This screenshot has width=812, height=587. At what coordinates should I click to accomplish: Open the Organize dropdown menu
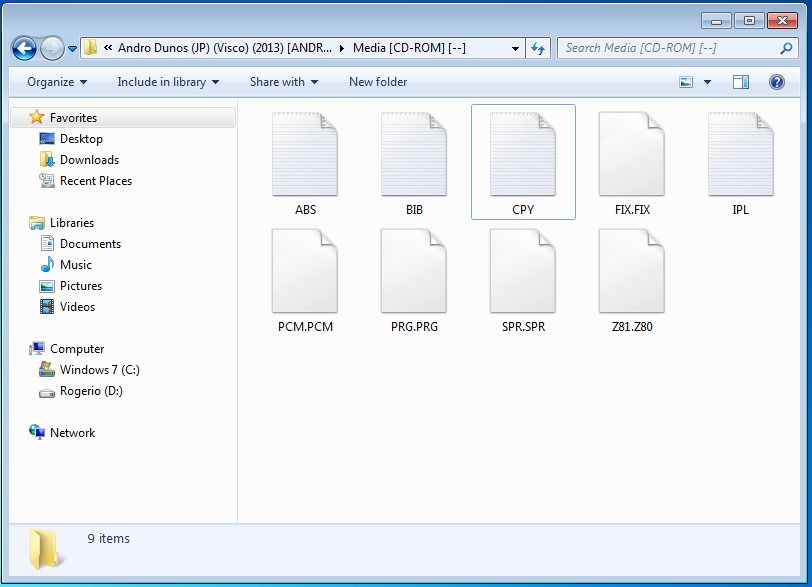point(57,82)
